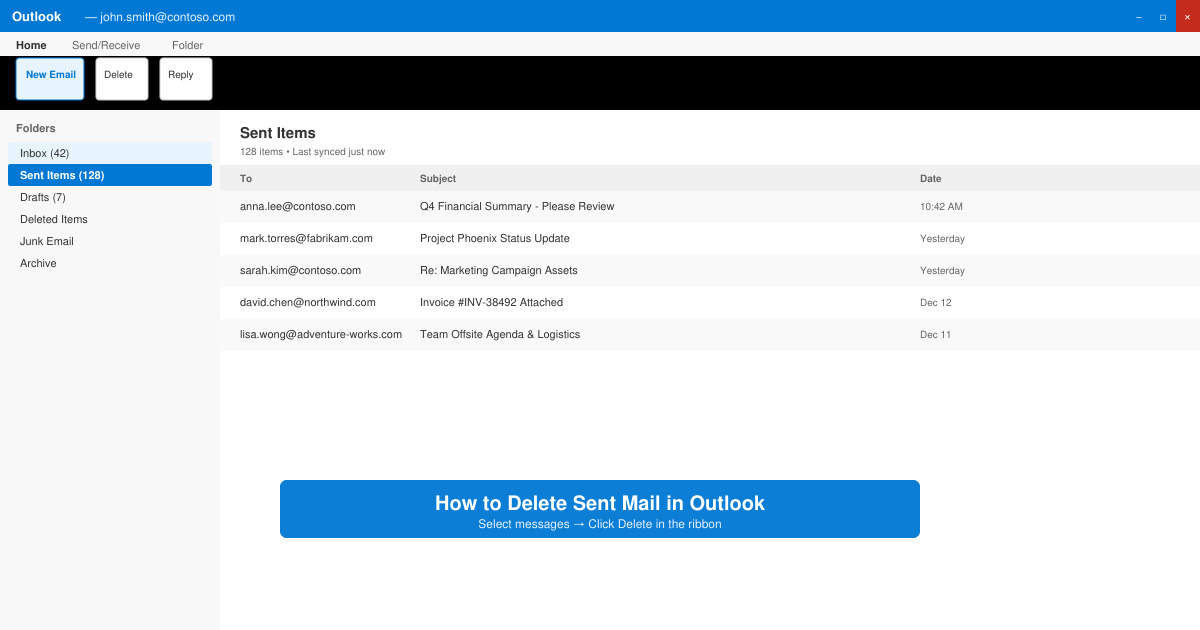This screenshot has height=630, width=1200.
Task: Open the Deleted Items folder
Action: tap(110, 219)
